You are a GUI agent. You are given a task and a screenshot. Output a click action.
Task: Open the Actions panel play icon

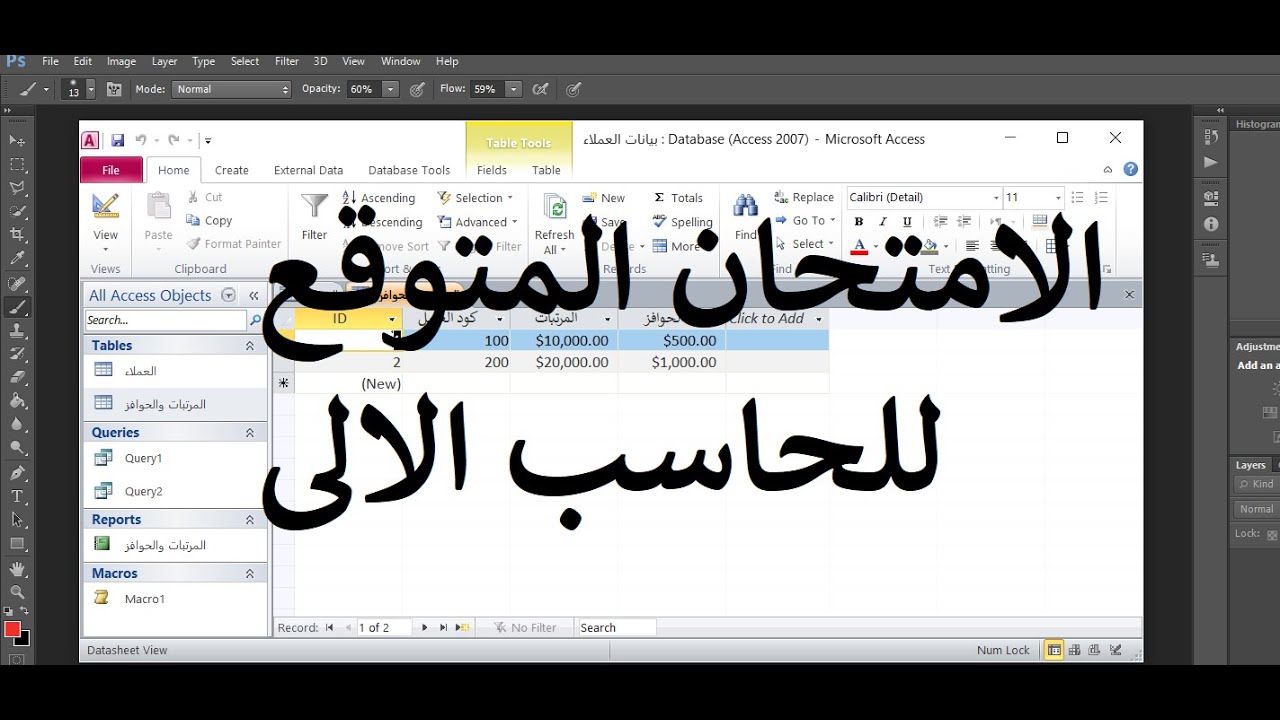pyautogui.click(x=1211, y=162)
